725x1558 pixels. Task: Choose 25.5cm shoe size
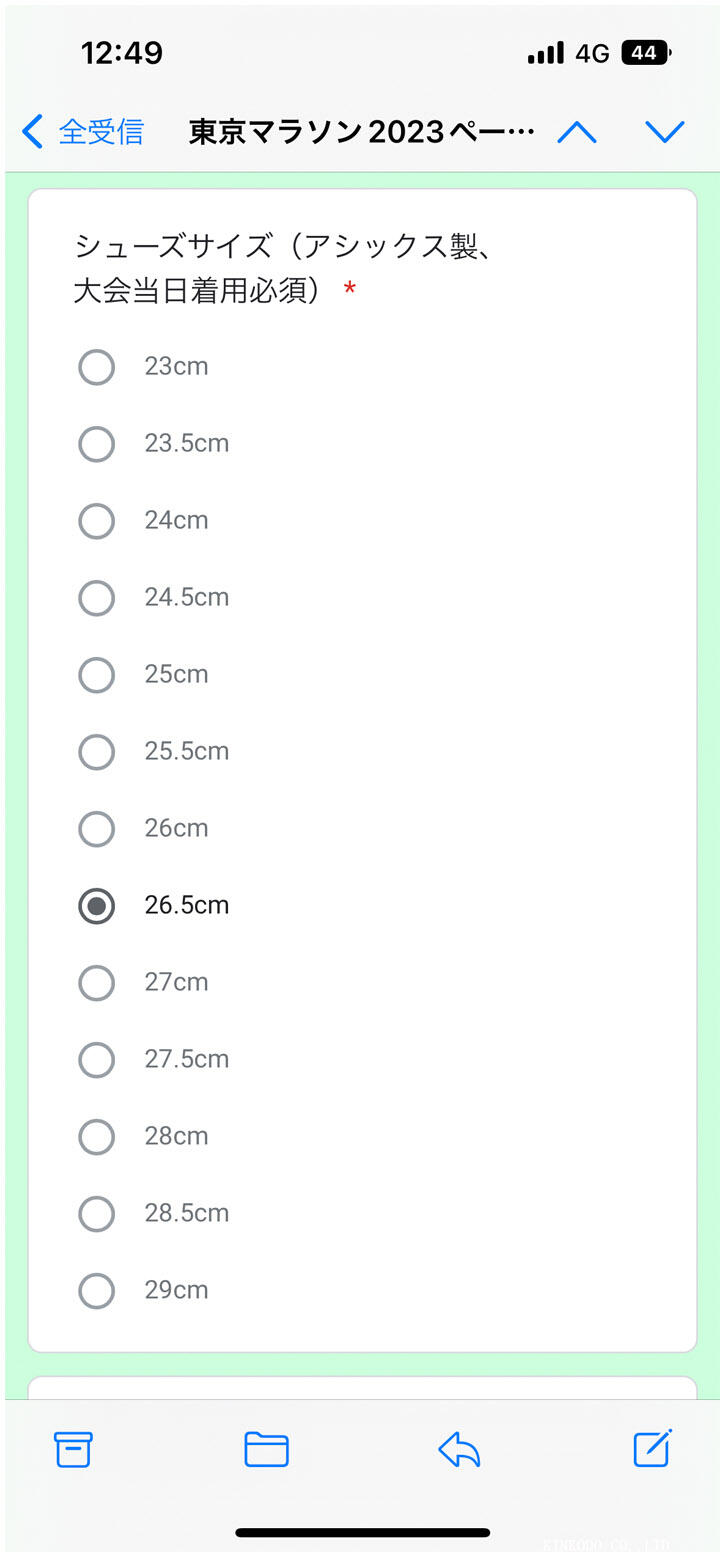coord(97,752)
